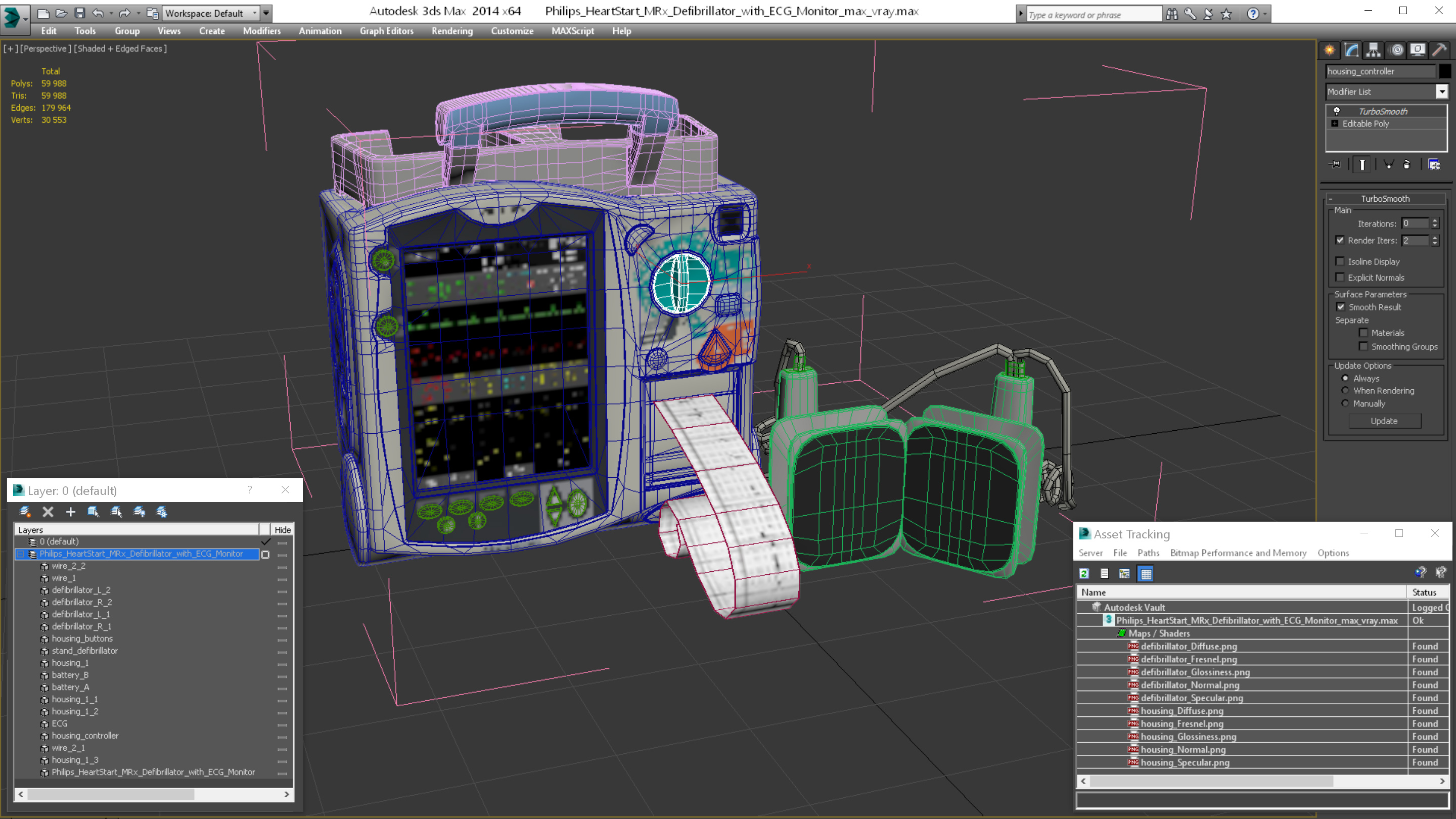Open the Display command panel tab
1456x819 pixels.
coord(1418,50)
